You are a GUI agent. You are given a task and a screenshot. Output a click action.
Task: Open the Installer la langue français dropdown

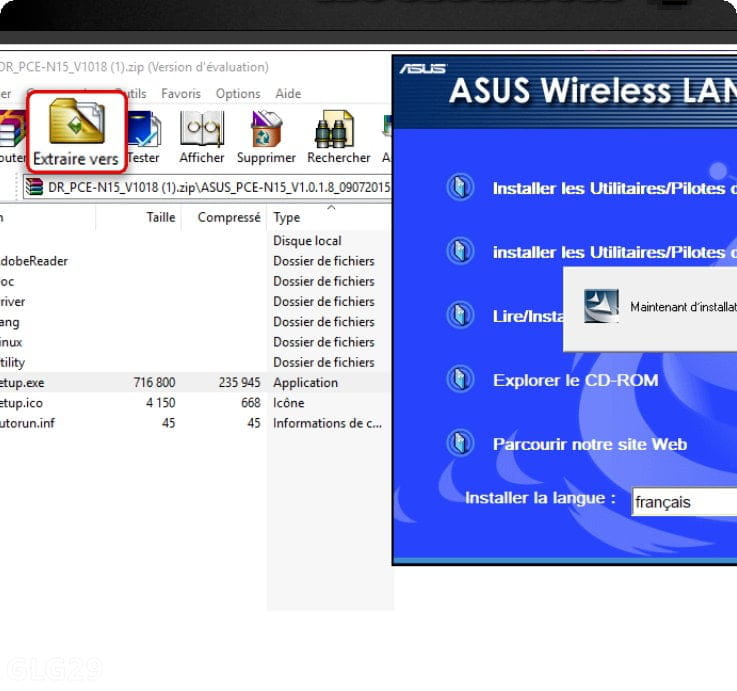[x=684, y=502]
